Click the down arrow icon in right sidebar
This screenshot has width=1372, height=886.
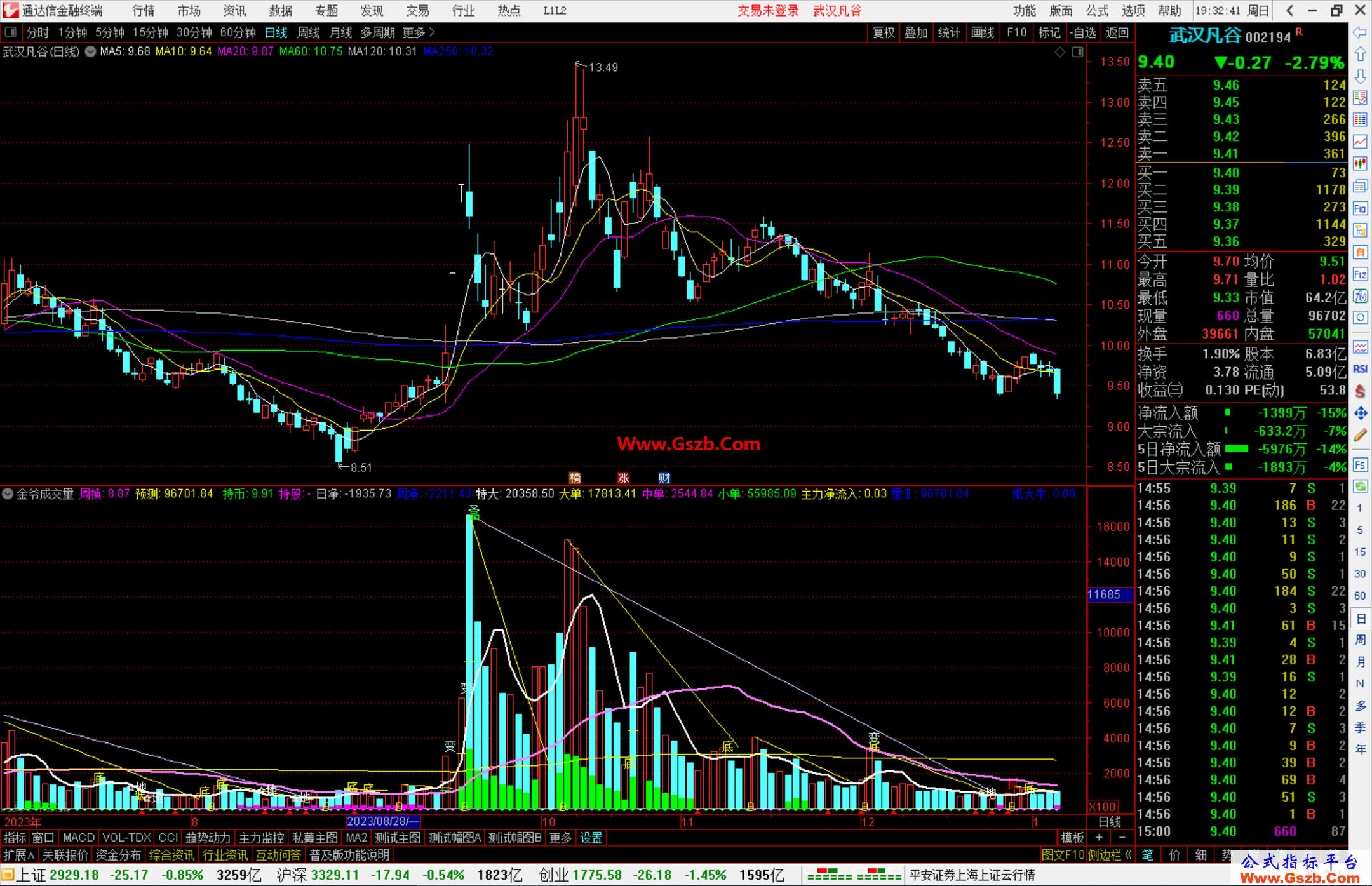pos(1360,77)
